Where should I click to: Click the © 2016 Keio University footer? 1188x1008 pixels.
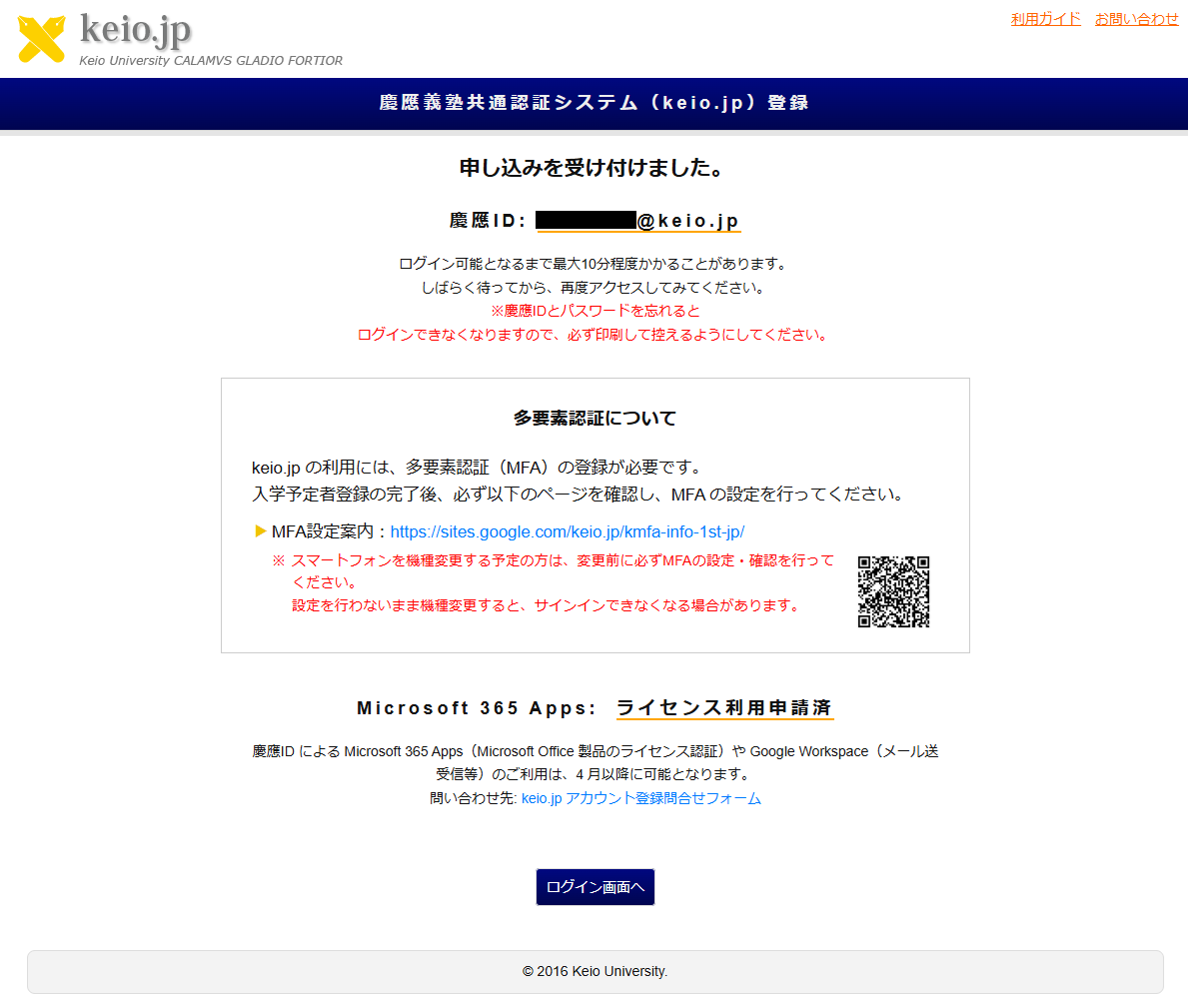click(x=594, y=971)
